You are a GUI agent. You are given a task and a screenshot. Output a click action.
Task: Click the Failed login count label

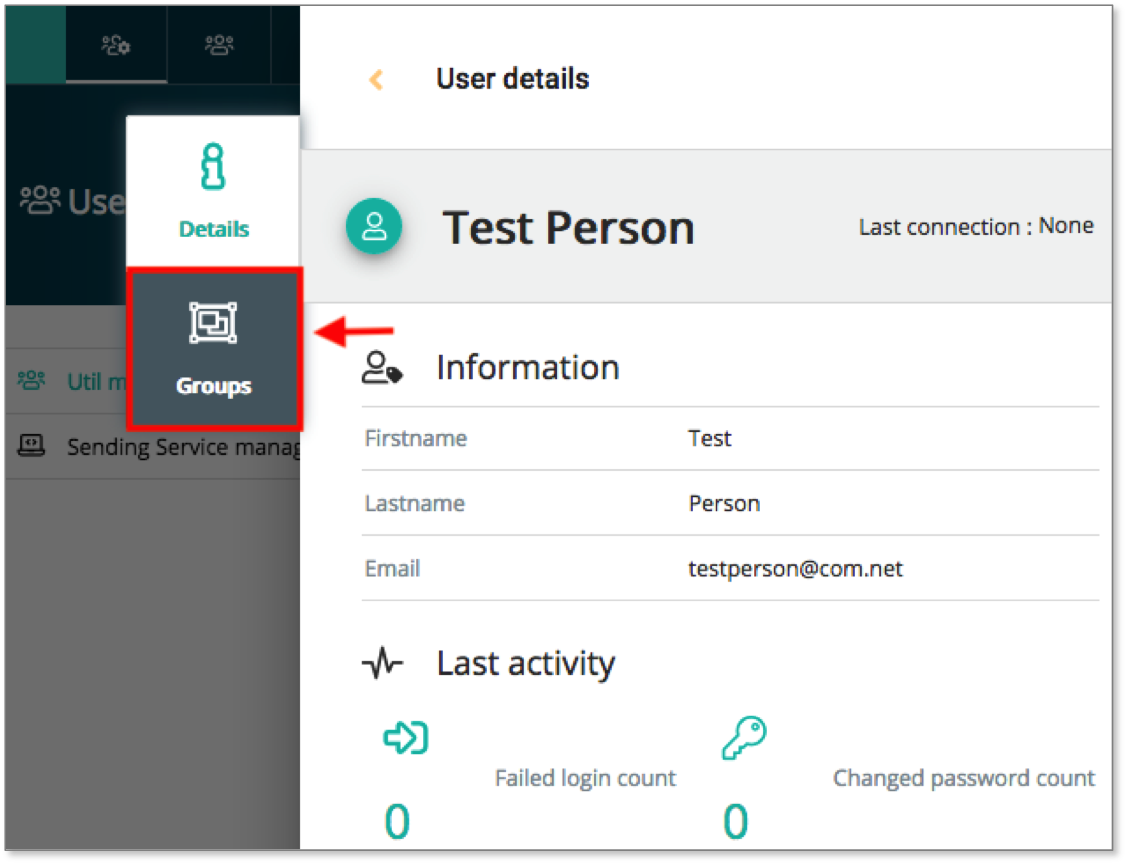[x=585, y=778]
